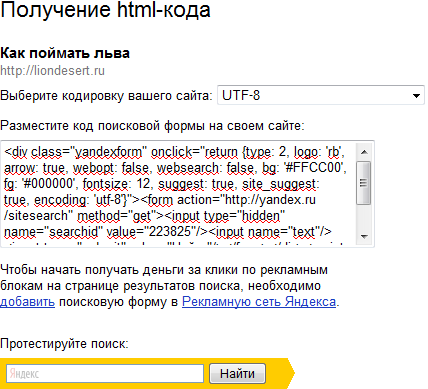Focus the Яндекс search test field
The image size is (428, 389).
click(105, 373)
